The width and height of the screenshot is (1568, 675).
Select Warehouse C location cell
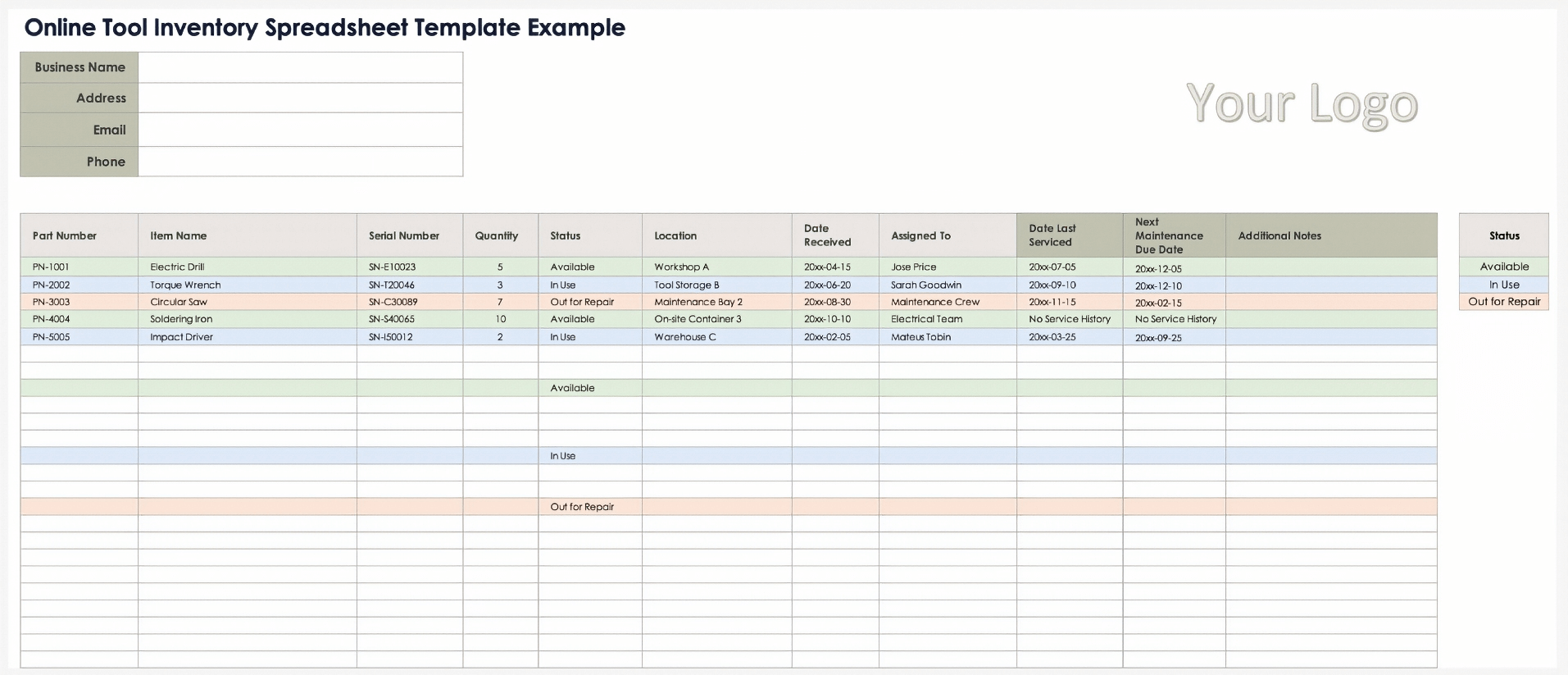point(717,337)
